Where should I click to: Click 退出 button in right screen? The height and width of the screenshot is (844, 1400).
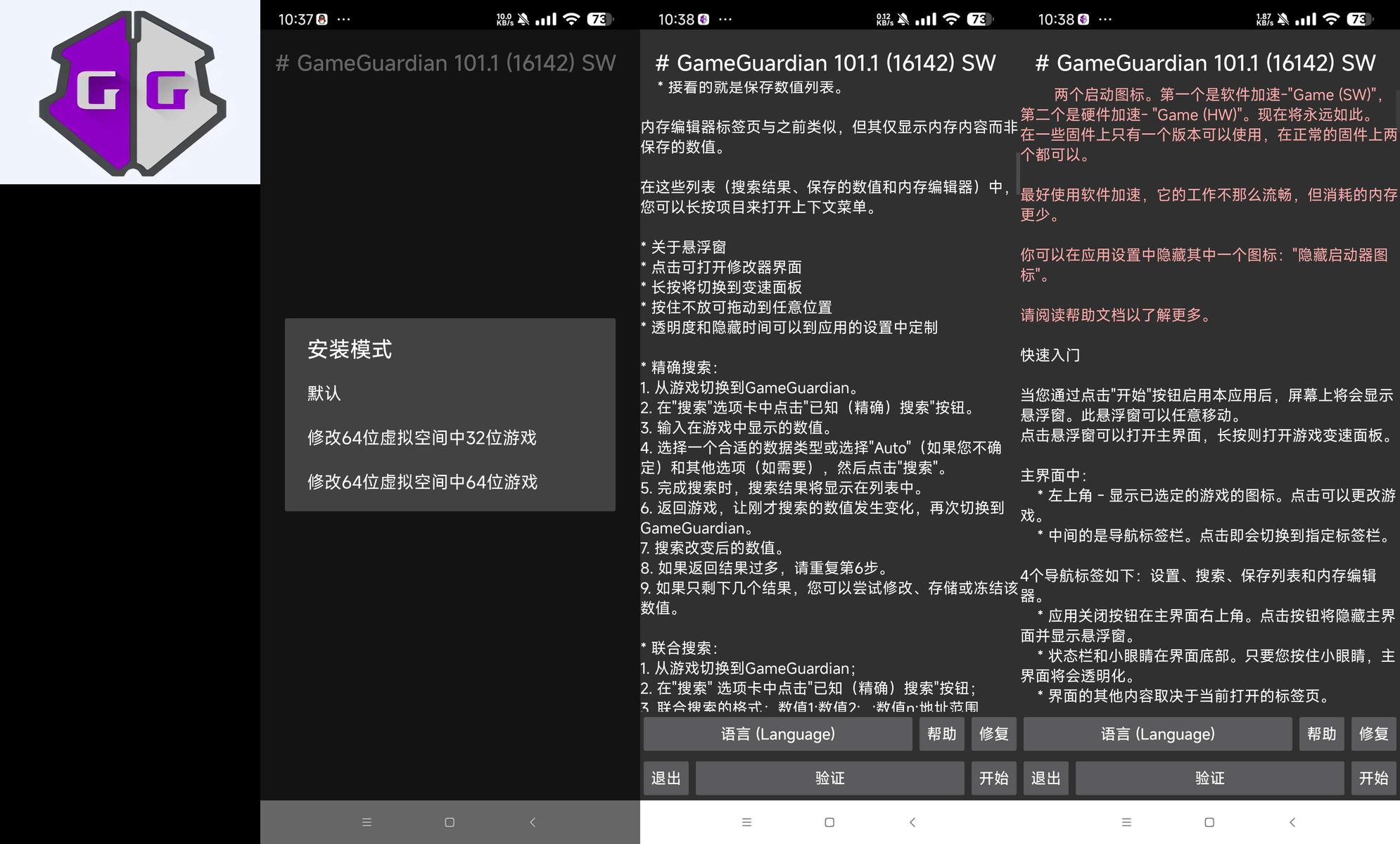coord(1046,779)
